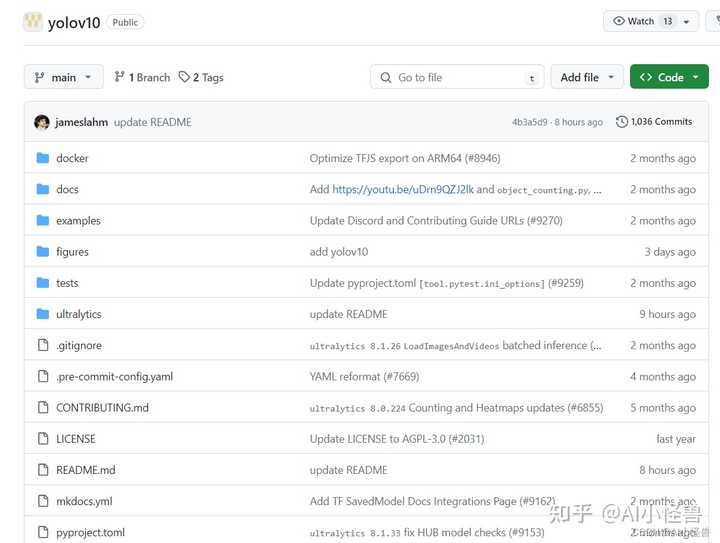View the 2 Tags page
The width and height of the screenshot is (720, 543).
click(207, 77)
